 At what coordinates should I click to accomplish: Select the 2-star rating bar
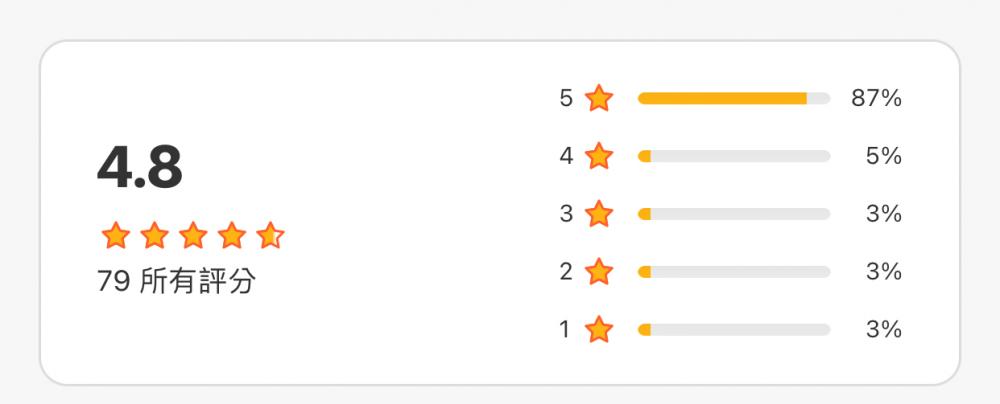point(734,272)
